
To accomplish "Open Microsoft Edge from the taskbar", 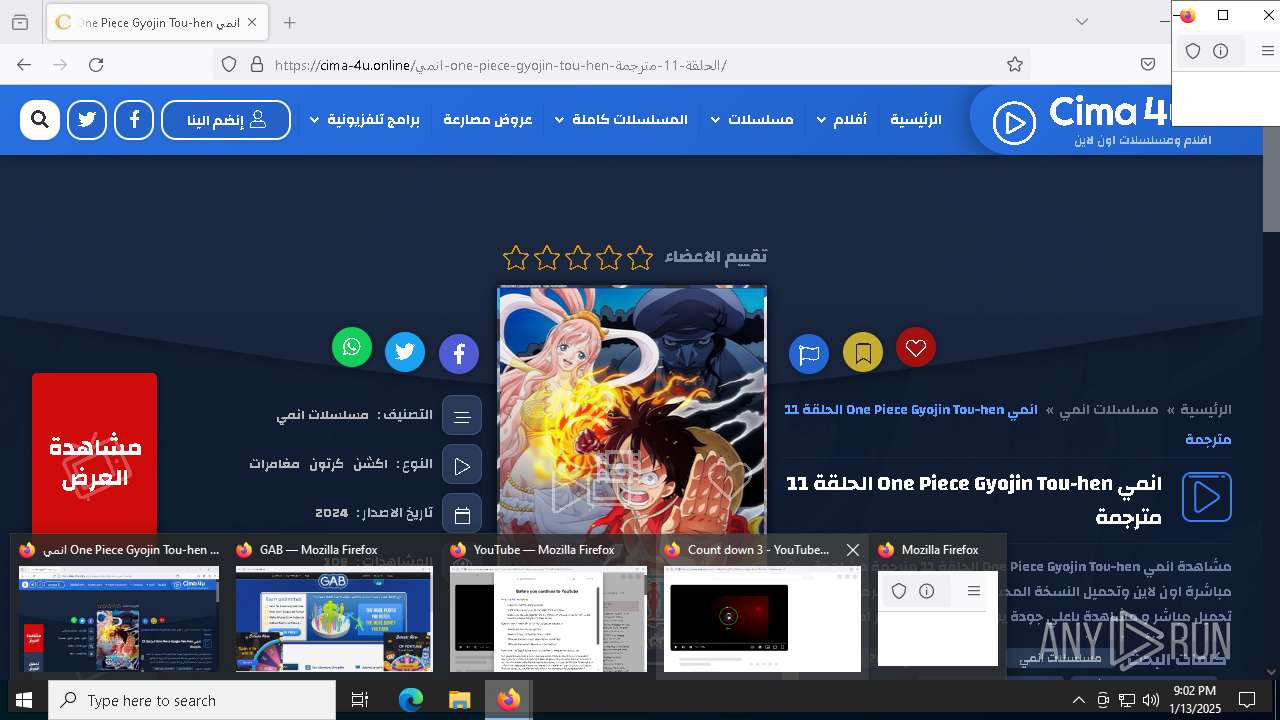I will [411, 700].
